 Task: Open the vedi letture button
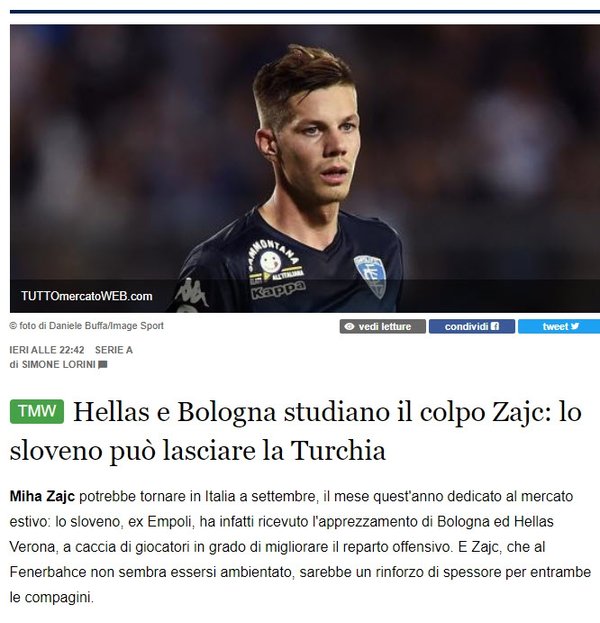(382, 327)
